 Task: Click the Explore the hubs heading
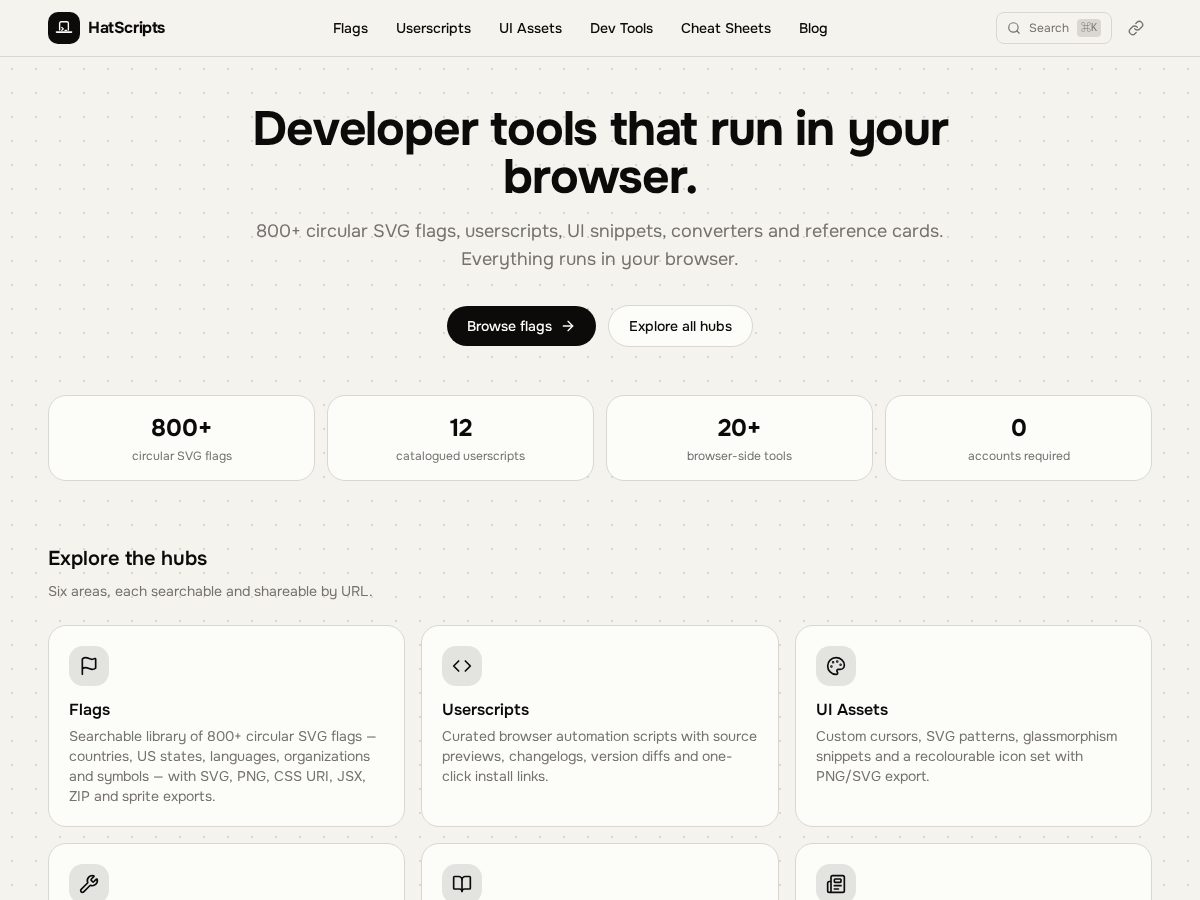click(x=127, y=558)
